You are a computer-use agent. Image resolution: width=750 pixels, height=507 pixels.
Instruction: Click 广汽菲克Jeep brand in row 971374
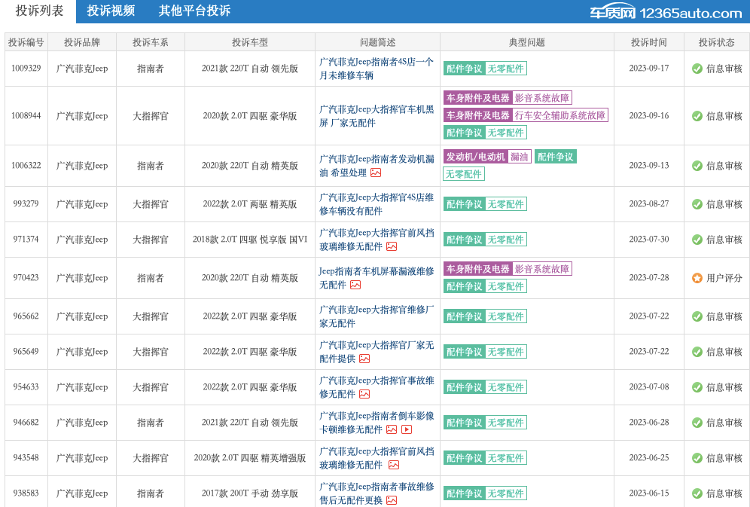pos(82,240)
